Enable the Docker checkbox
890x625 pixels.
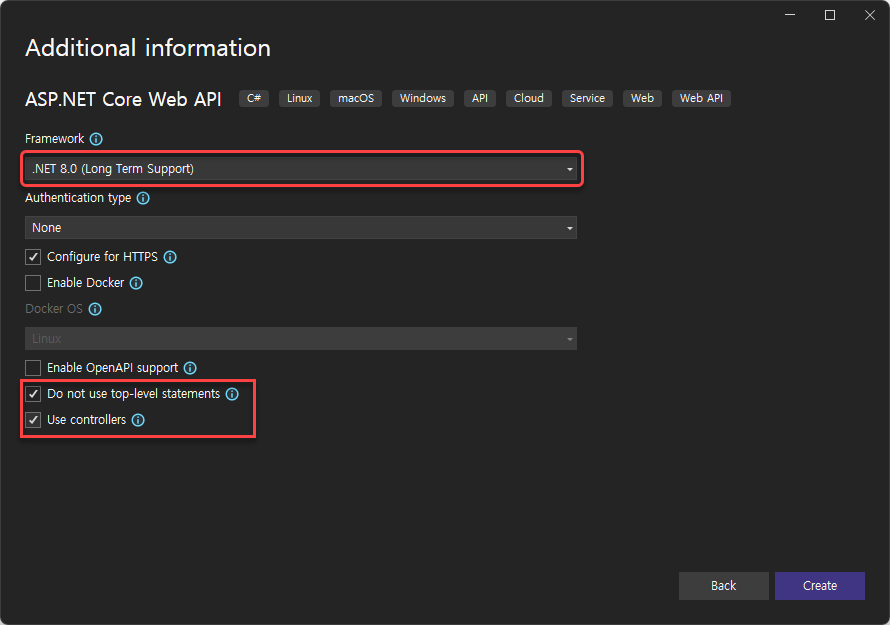coord(33,283)
